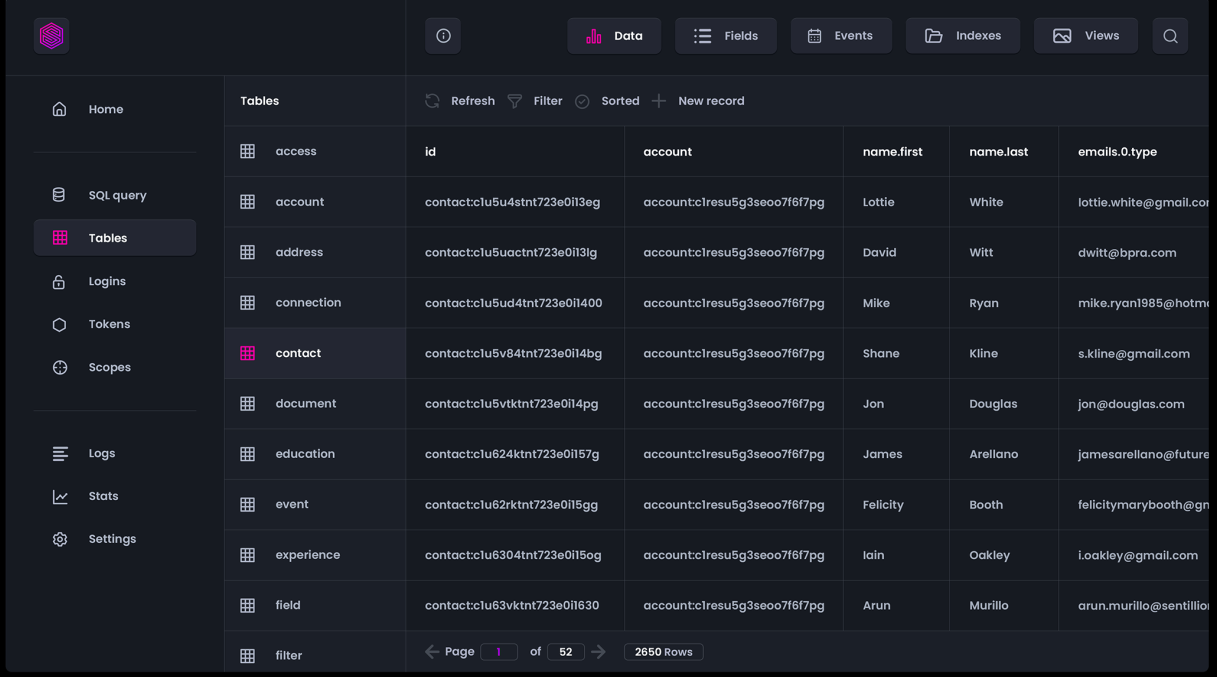Click the Filter funnel icon
Viewport: 1217px width, 677px height.
(x=515, y=101)
